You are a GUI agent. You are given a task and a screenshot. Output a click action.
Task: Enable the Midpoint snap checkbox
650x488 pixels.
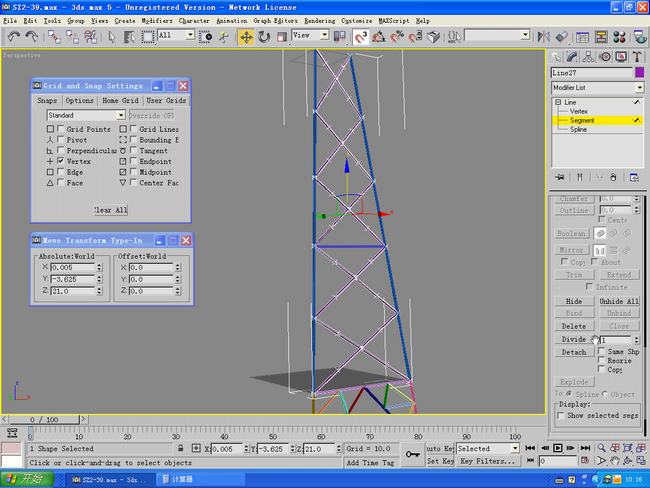point(133,172)
